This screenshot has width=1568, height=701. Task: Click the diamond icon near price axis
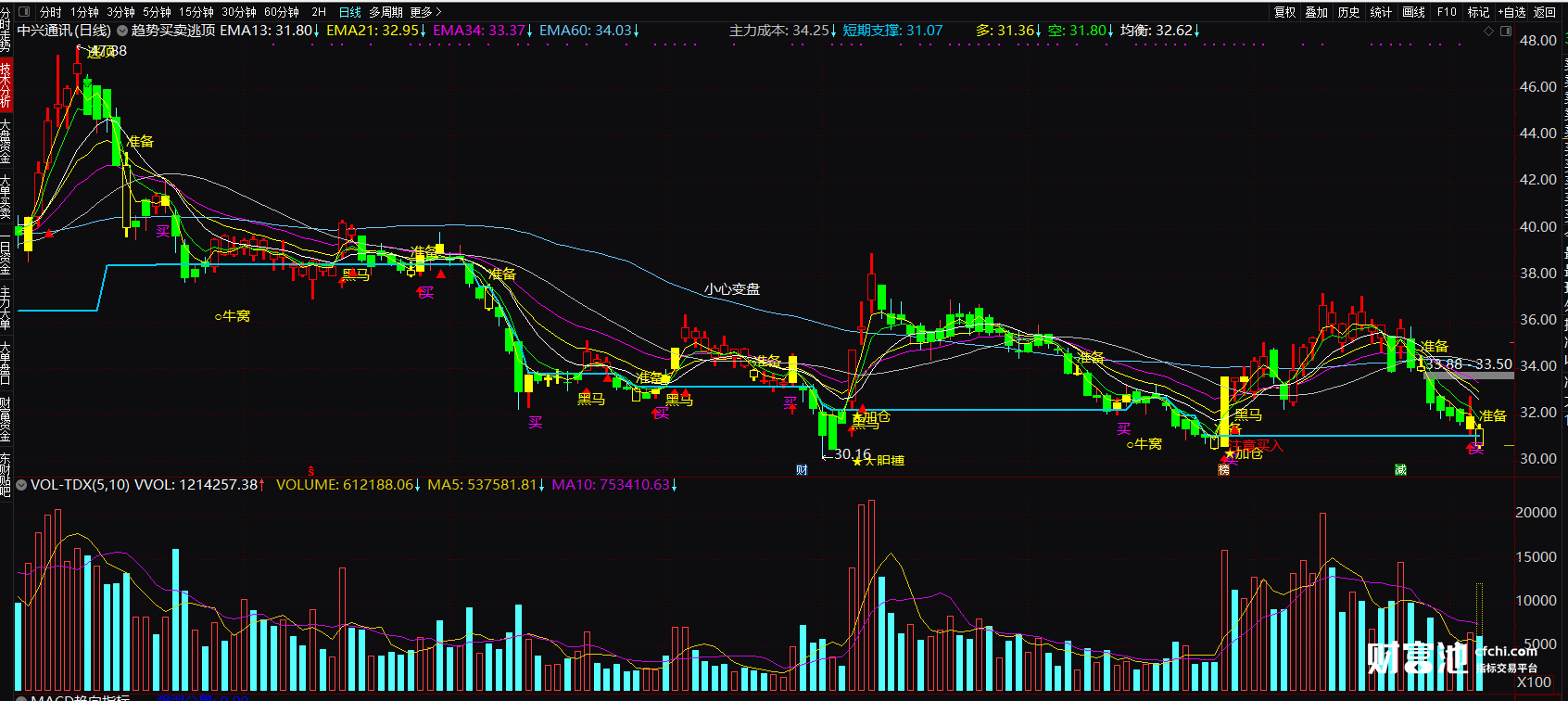click(x=1489, y=31)
